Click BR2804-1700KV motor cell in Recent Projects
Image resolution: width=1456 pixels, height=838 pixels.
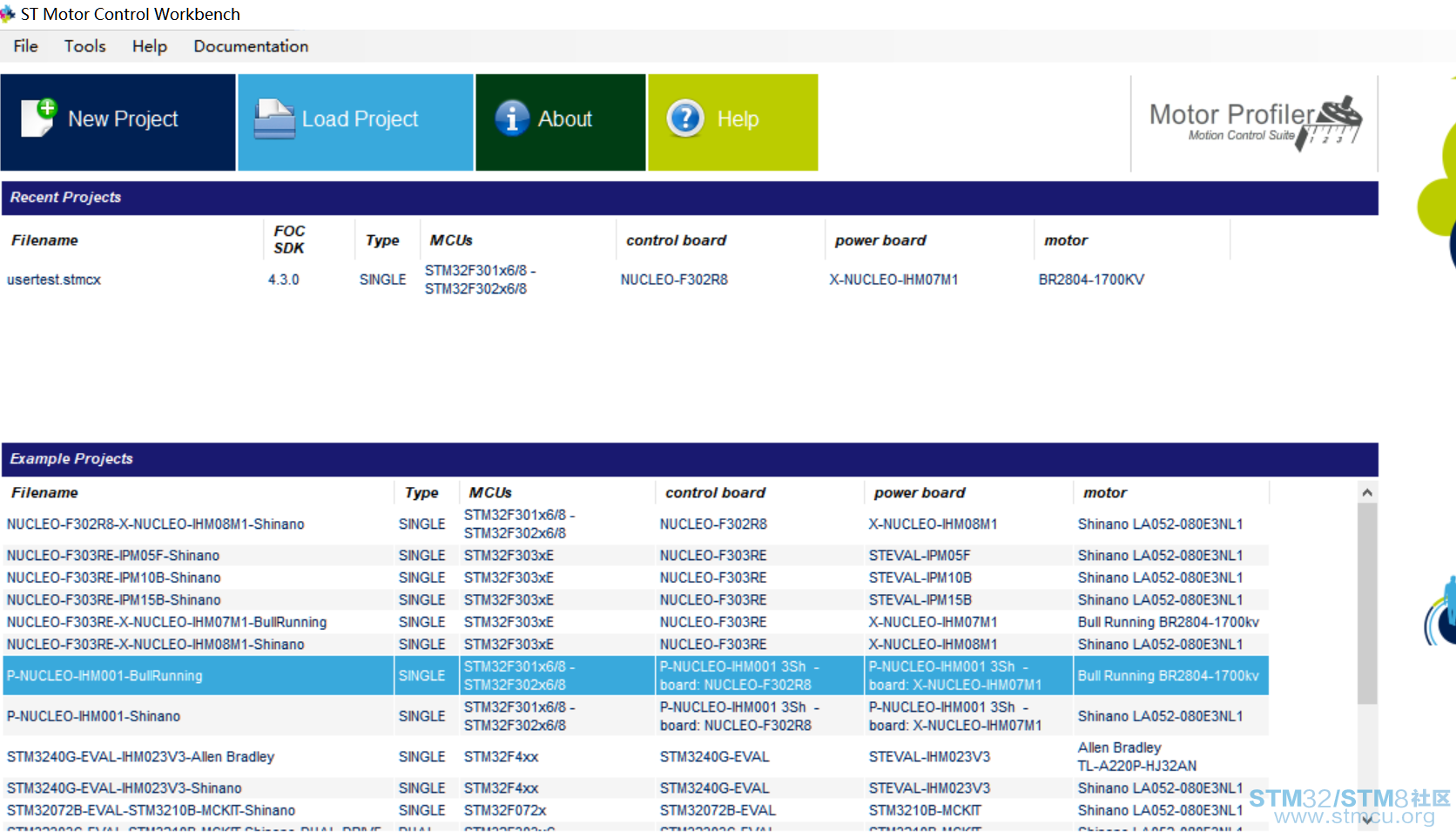click(x=1091, y=280)
